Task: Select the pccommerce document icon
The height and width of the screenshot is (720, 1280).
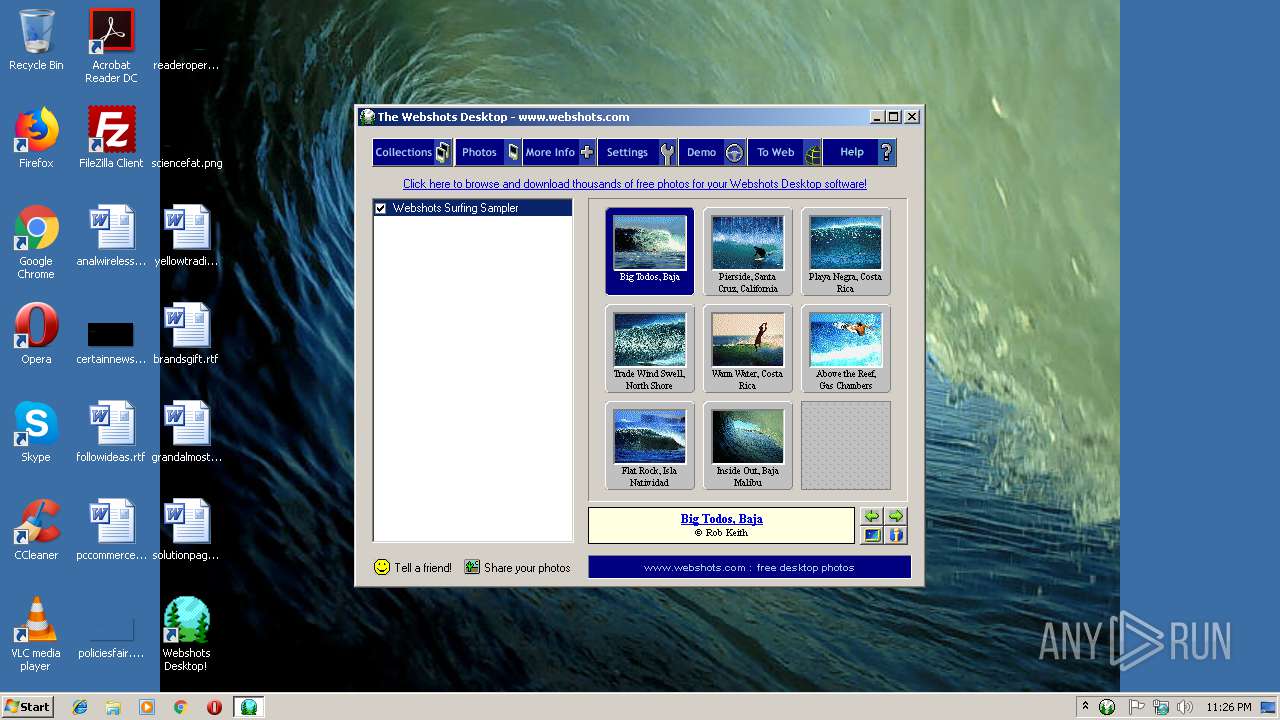Action: [x=111, y=530]
